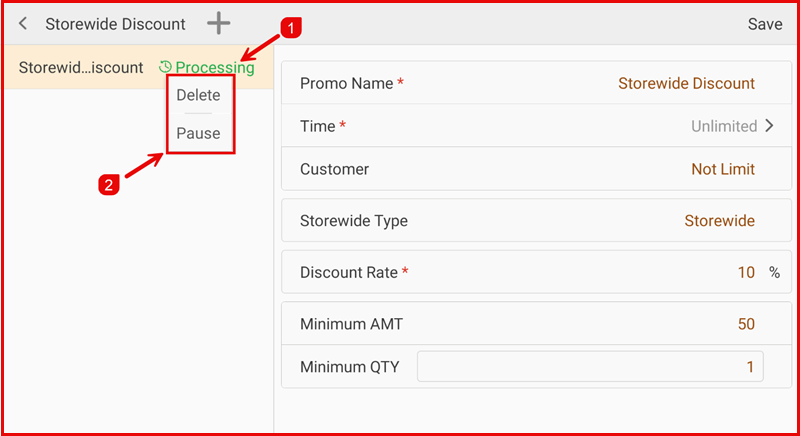800x436 pixels.
Task: Edit the Promo Name value field
Action: [686, 83]
